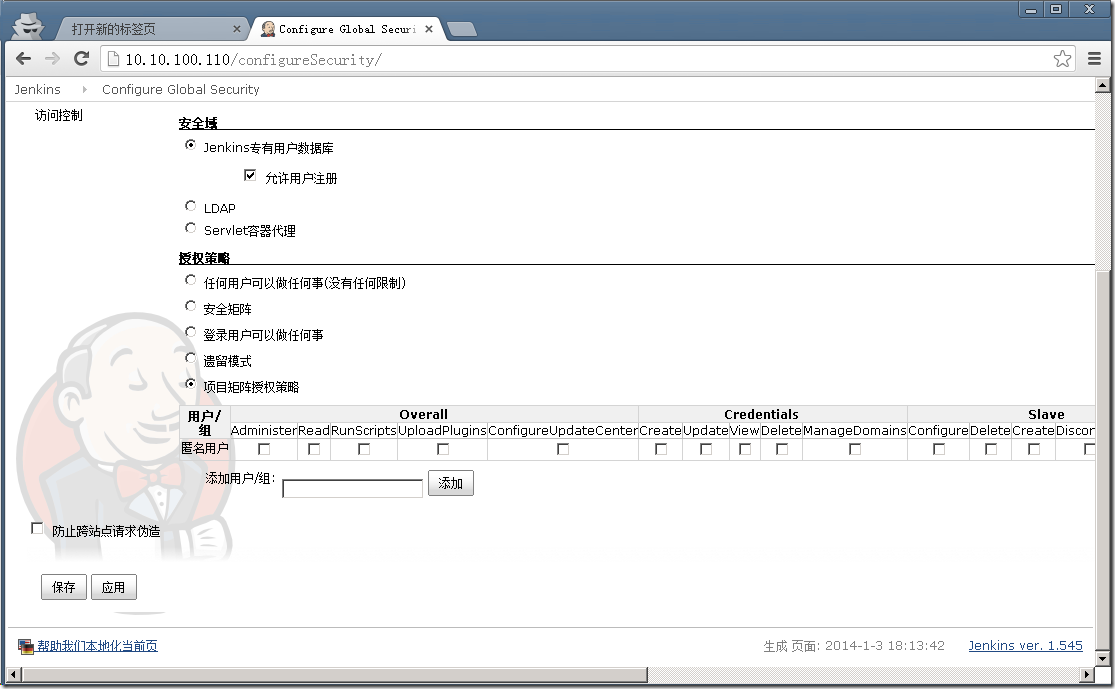Close the Configure Global Security tab

tap(429, 29)
